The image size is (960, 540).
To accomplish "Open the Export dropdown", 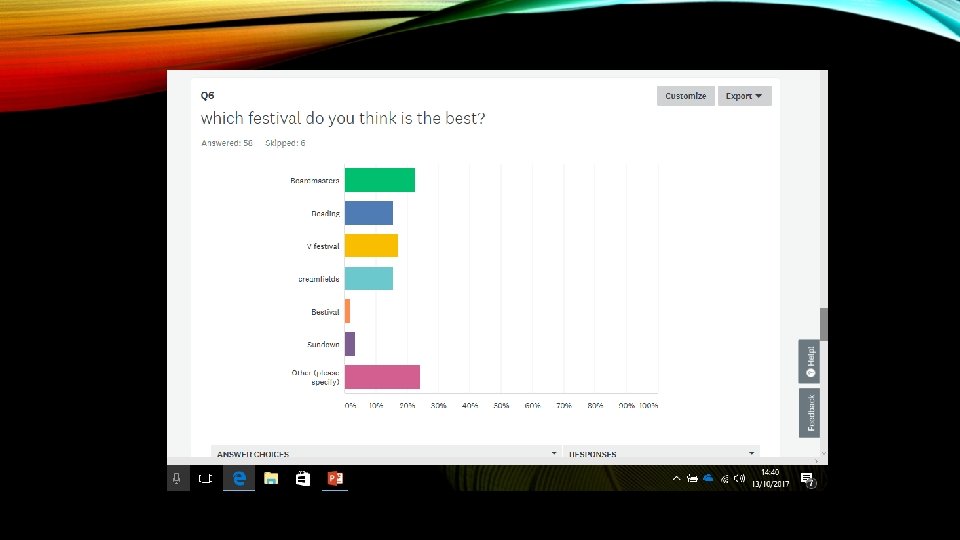I will (744, 96).
